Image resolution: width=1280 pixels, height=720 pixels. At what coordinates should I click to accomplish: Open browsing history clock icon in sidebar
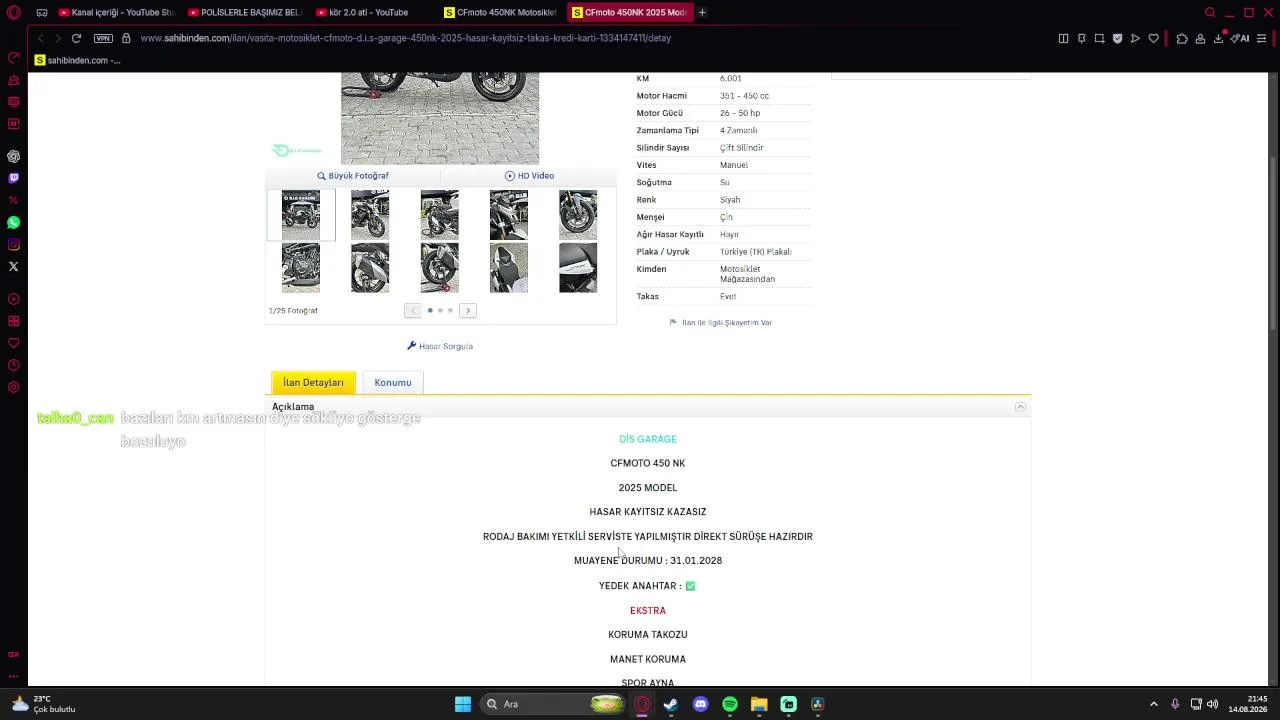click(x=13, y=365)
